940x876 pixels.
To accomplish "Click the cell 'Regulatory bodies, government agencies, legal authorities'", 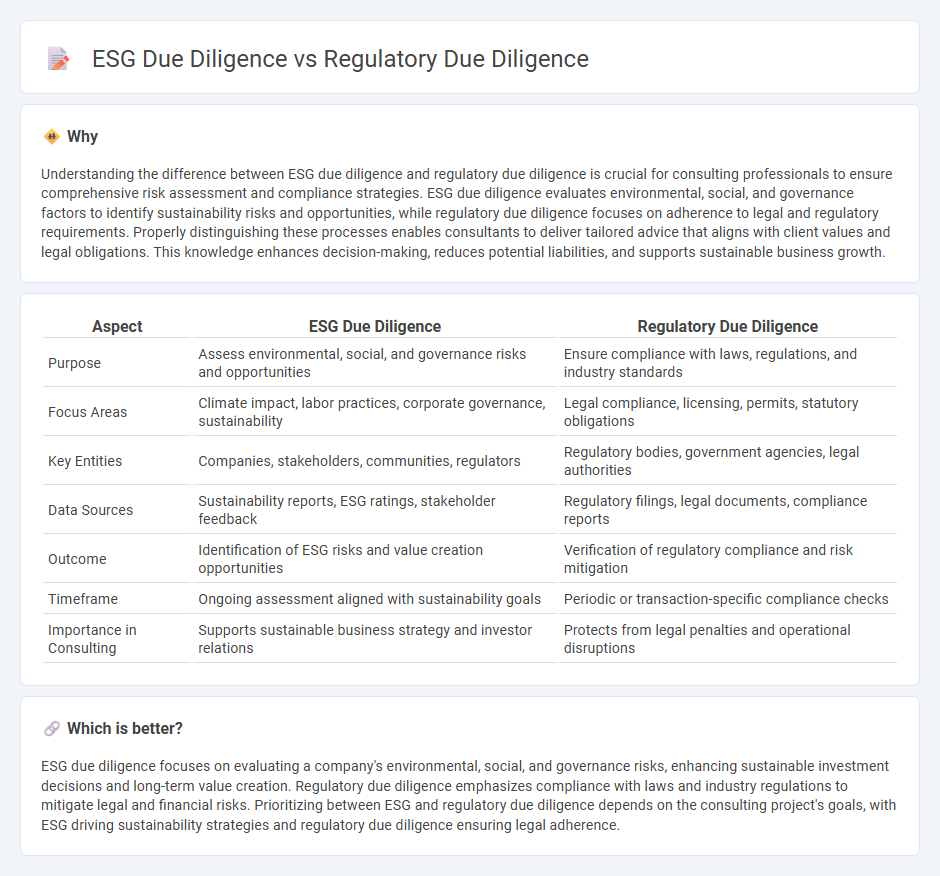I will click(727, 461).
